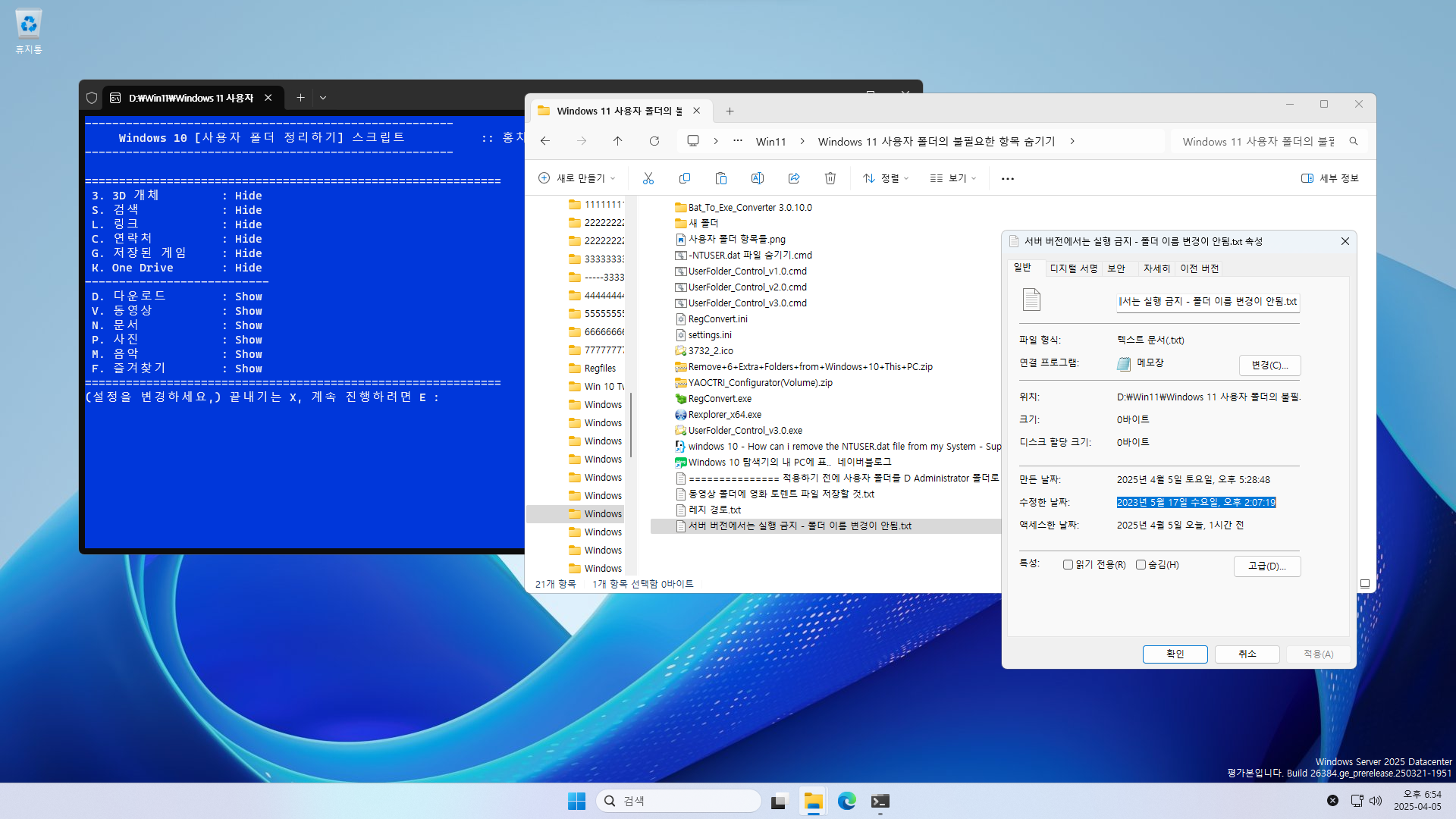Click the file name field in properties
The height and width of the screenshot is (819, 1456).
point(1208,302)
